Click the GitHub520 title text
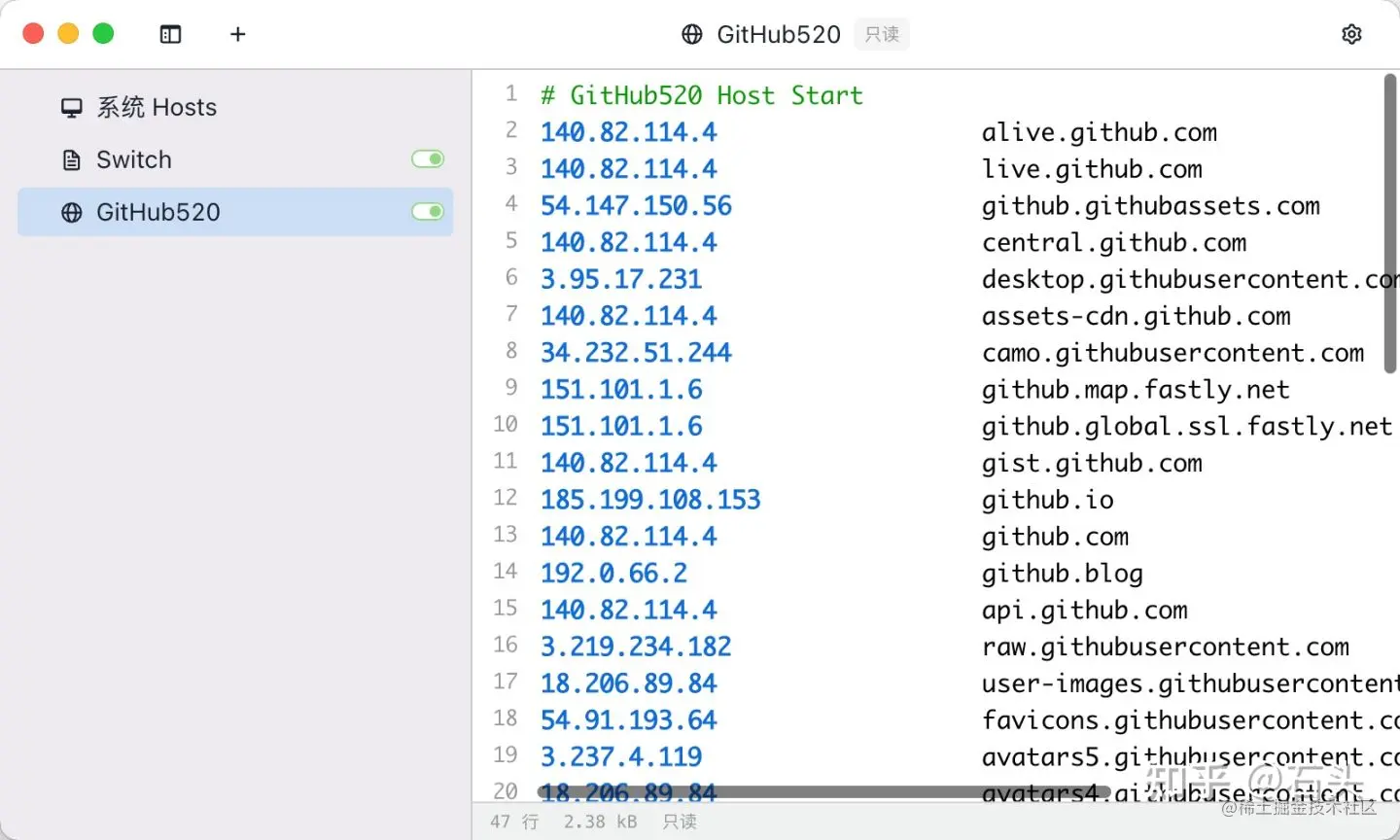Viewport: 1400px width, 840px height. coord(779,35)
